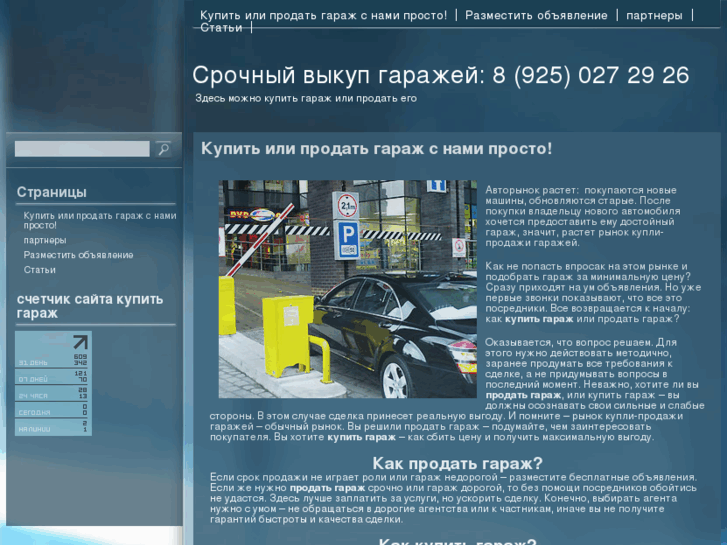The width and height of the screenshot is (727, 545).
Task: Open sidebar link 'Разместить объявление'
Action: 78,255
